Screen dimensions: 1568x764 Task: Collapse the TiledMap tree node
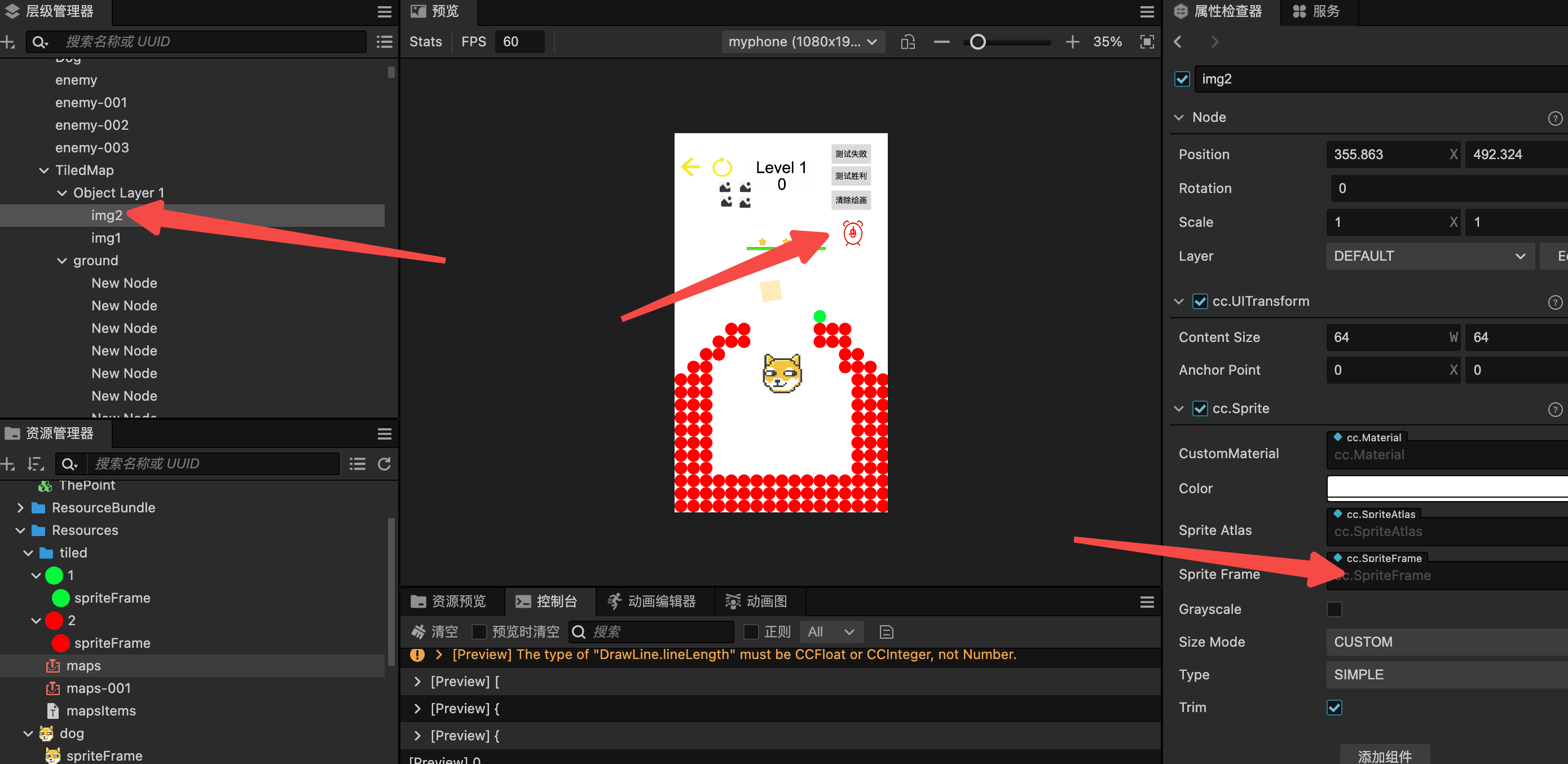pos(44,170)
